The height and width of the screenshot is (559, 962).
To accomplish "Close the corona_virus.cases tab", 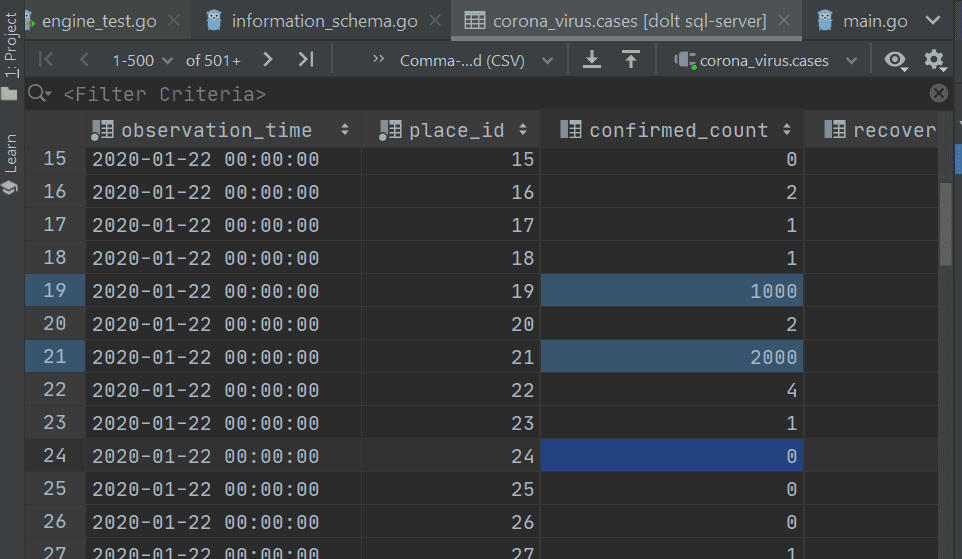I will (783, 20).
